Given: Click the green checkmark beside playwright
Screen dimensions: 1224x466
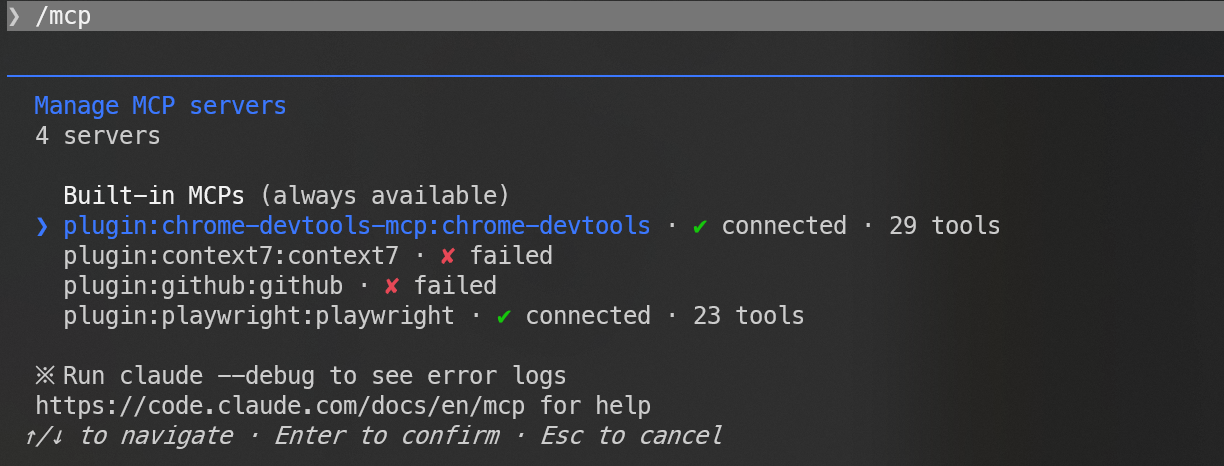Looking at the screenshot, I should coord(504,316).
